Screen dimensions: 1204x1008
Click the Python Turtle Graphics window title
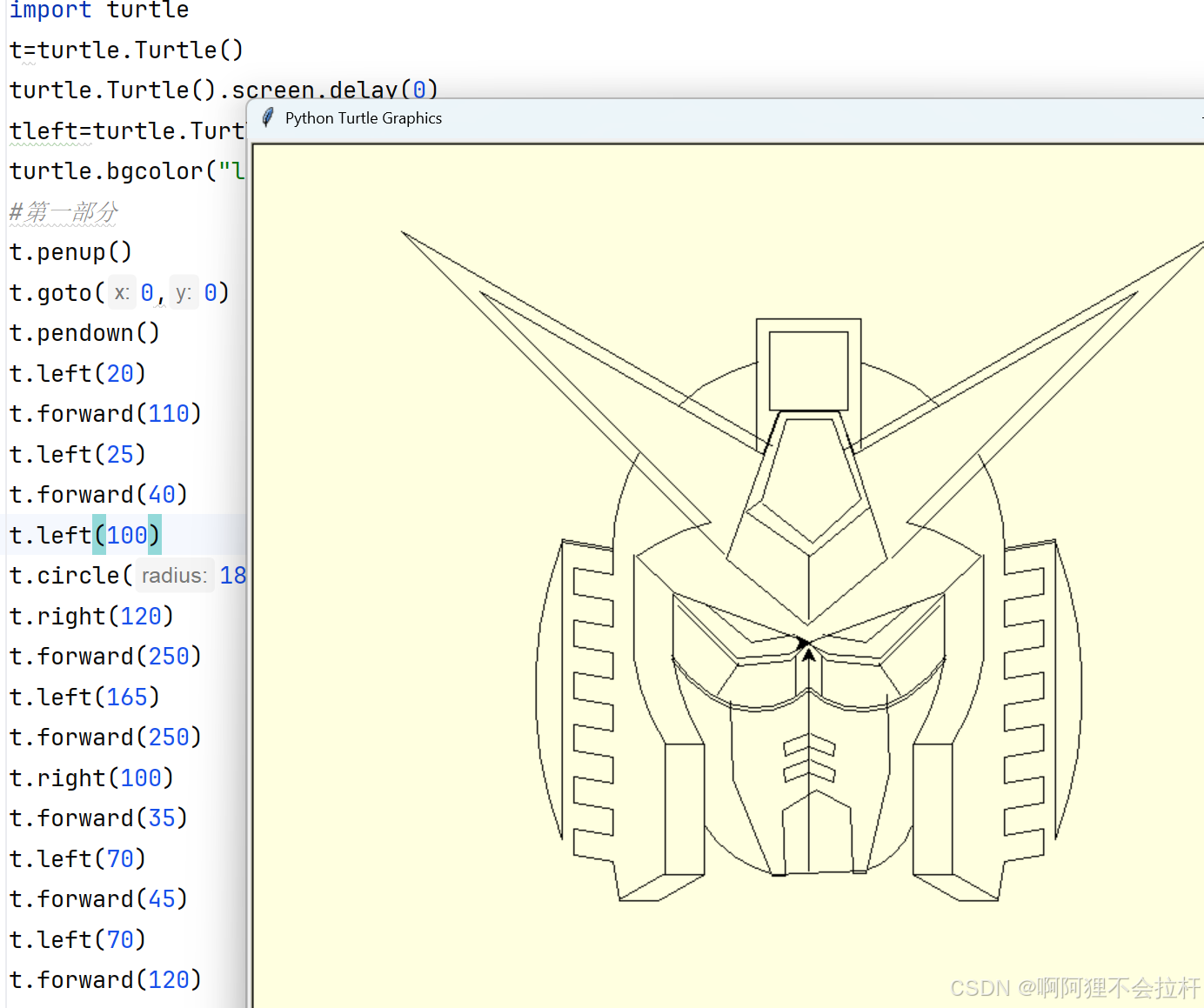point(364,118)
